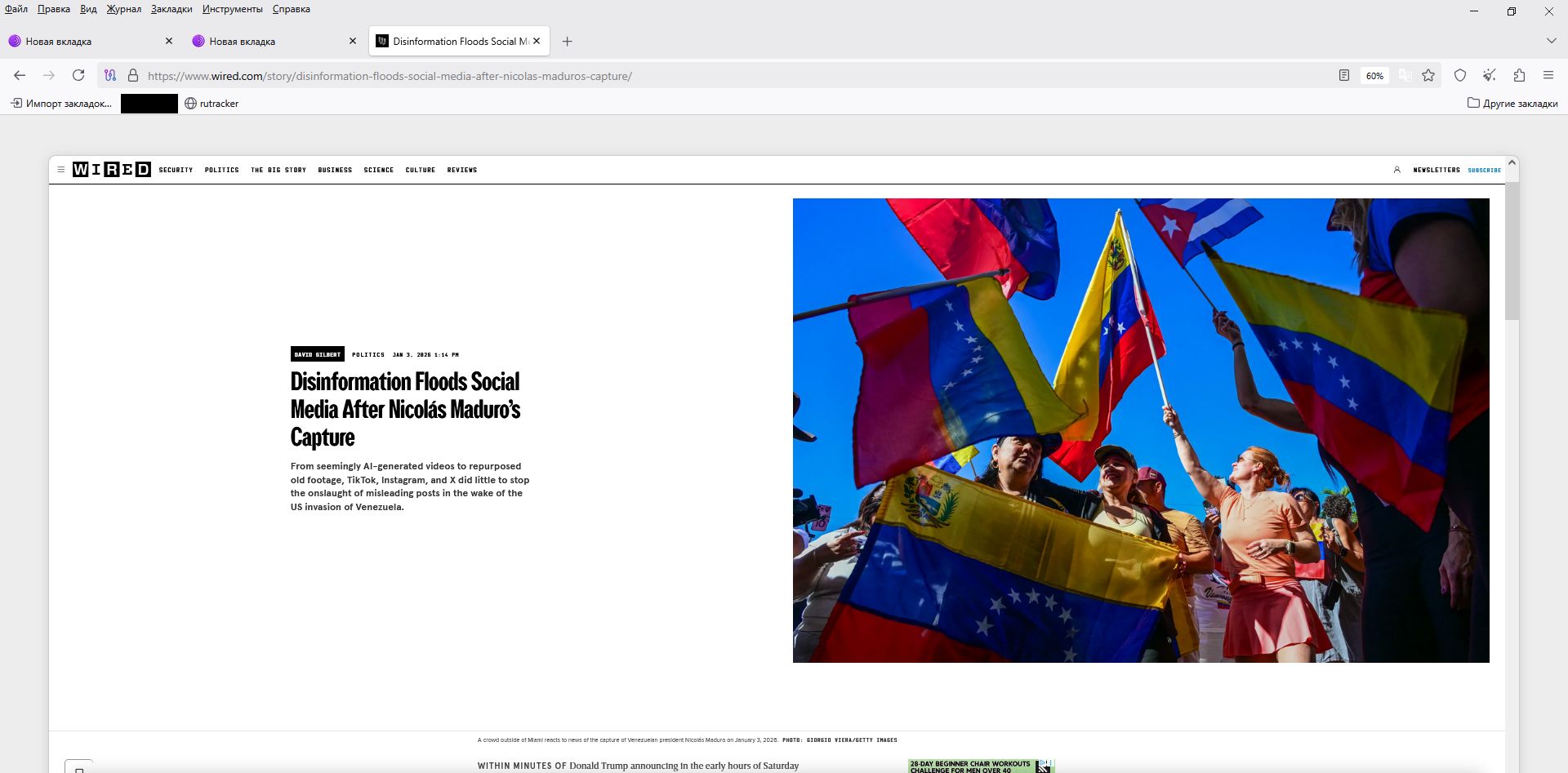
Task: Click the shield protection icon in toolbar
Action: coord(1460,76)
